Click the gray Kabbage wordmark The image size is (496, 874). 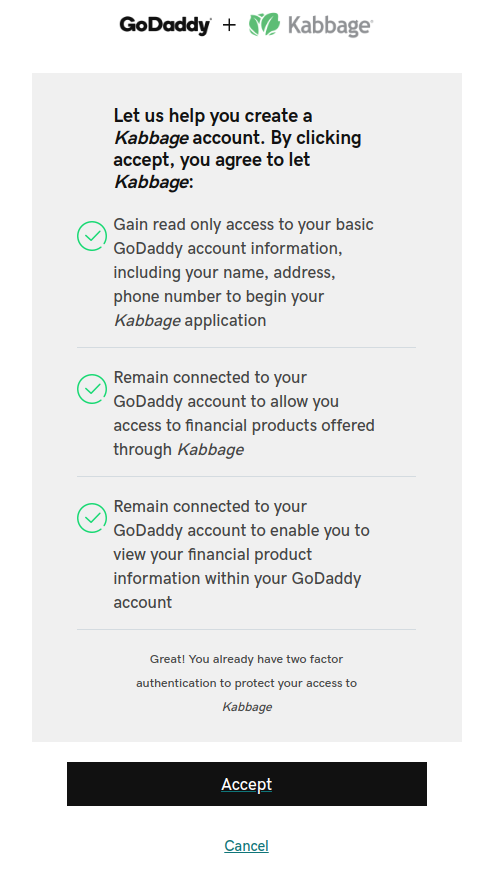tap(330, 26)
